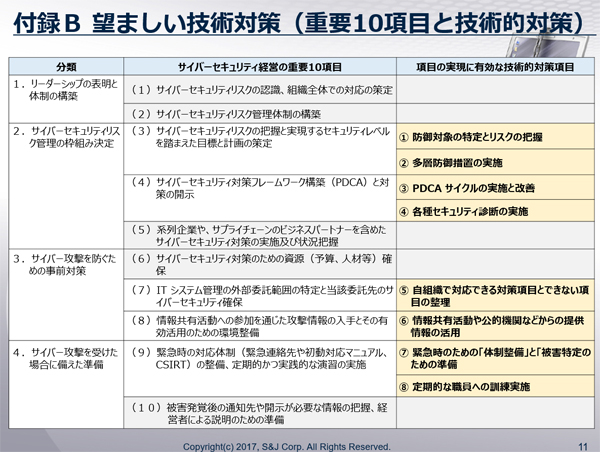The image size is (600, 452).
Task: Select the 'サイバーセキュリティ経営の重要10項目' column header
Action: tap(260, 67)
